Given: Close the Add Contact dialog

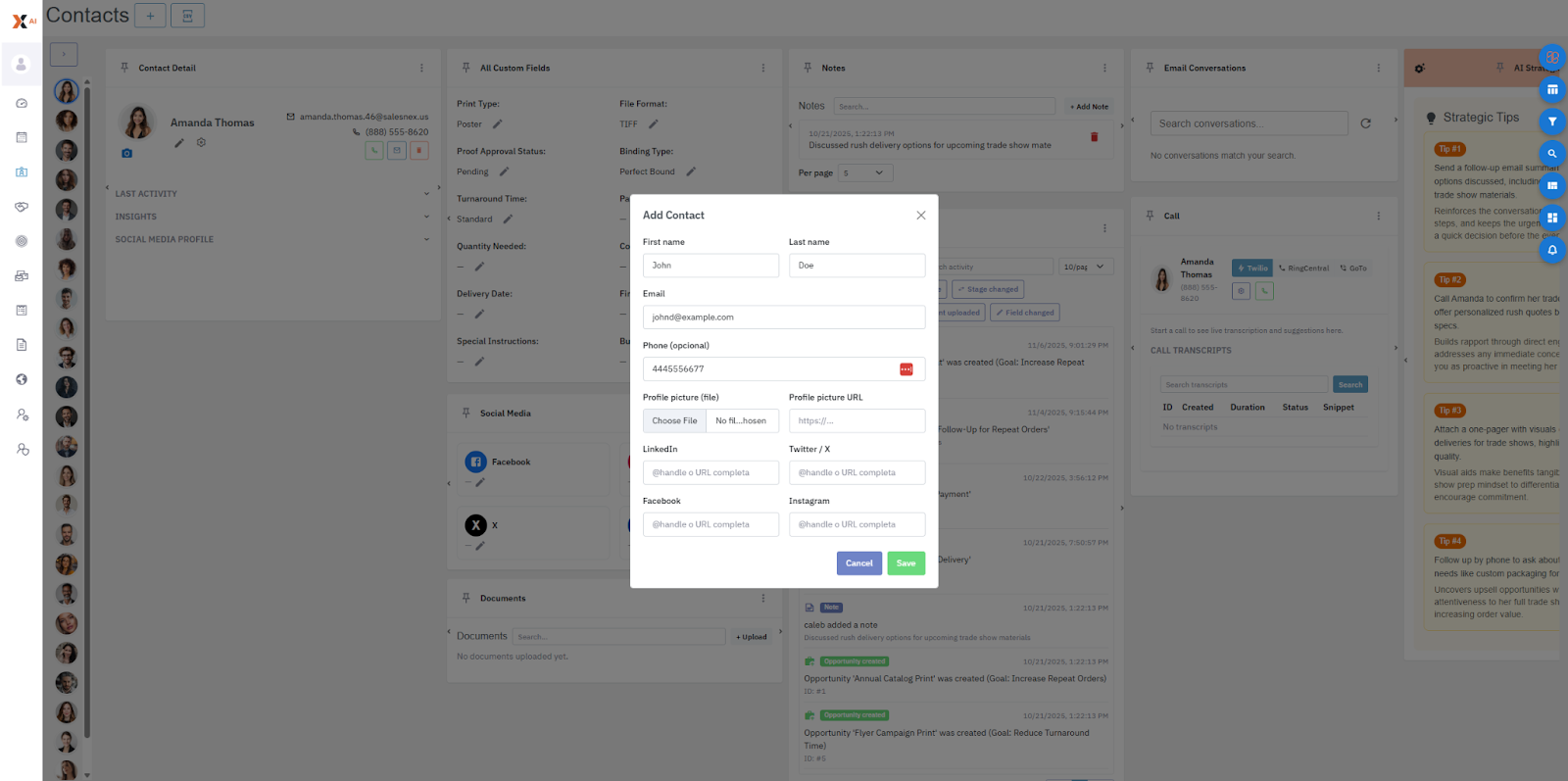Looking at the screenshot, I should pyautogui.click(x=920, y=216).
